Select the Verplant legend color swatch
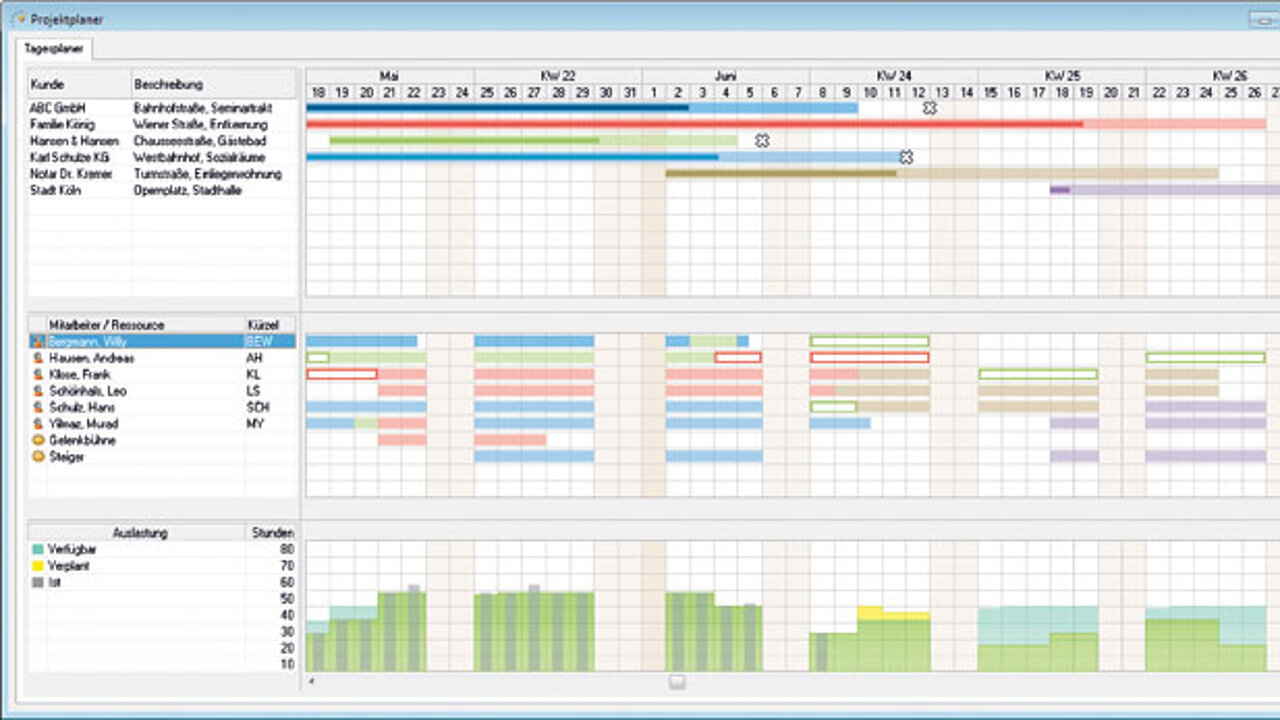This screenshot has height=720, width=1280. [x=38, y=565]
